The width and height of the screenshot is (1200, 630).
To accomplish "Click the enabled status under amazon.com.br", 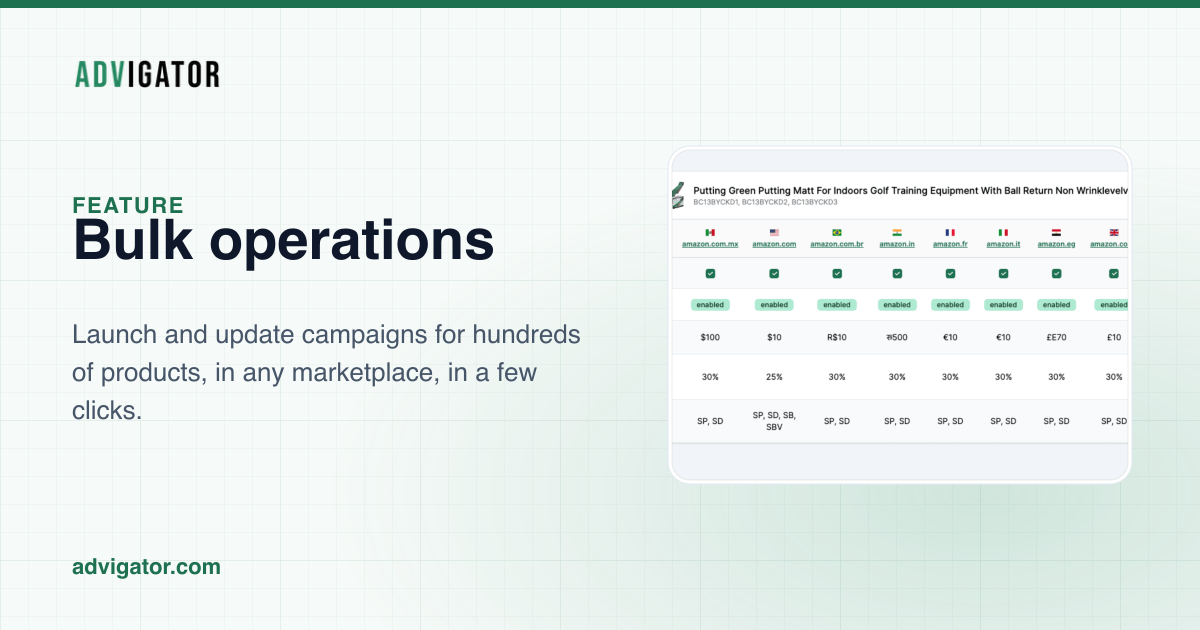I will (x=837, y=305).
